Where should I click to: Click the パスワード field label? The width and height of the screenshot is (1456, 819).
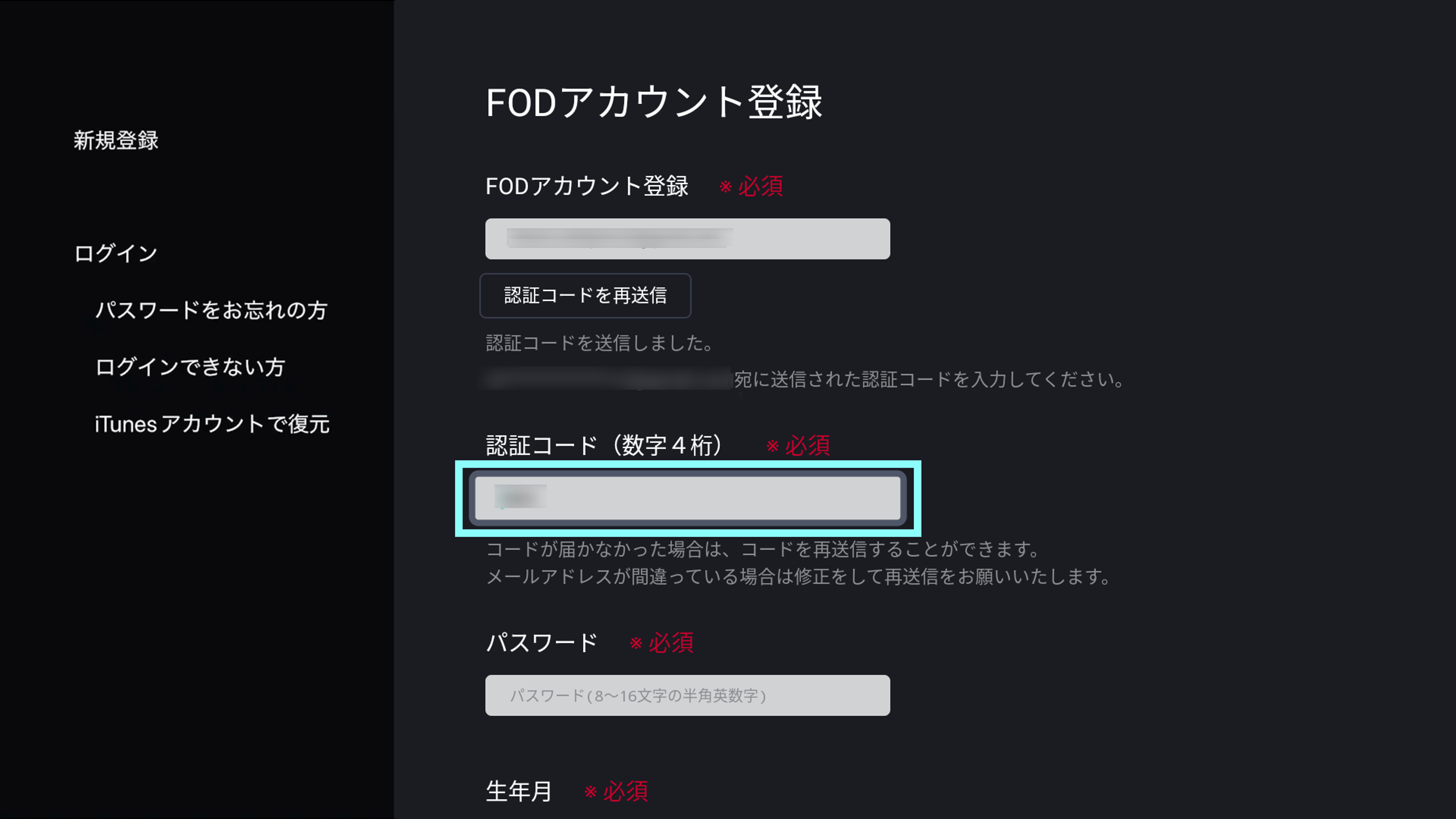coord(541,642)
